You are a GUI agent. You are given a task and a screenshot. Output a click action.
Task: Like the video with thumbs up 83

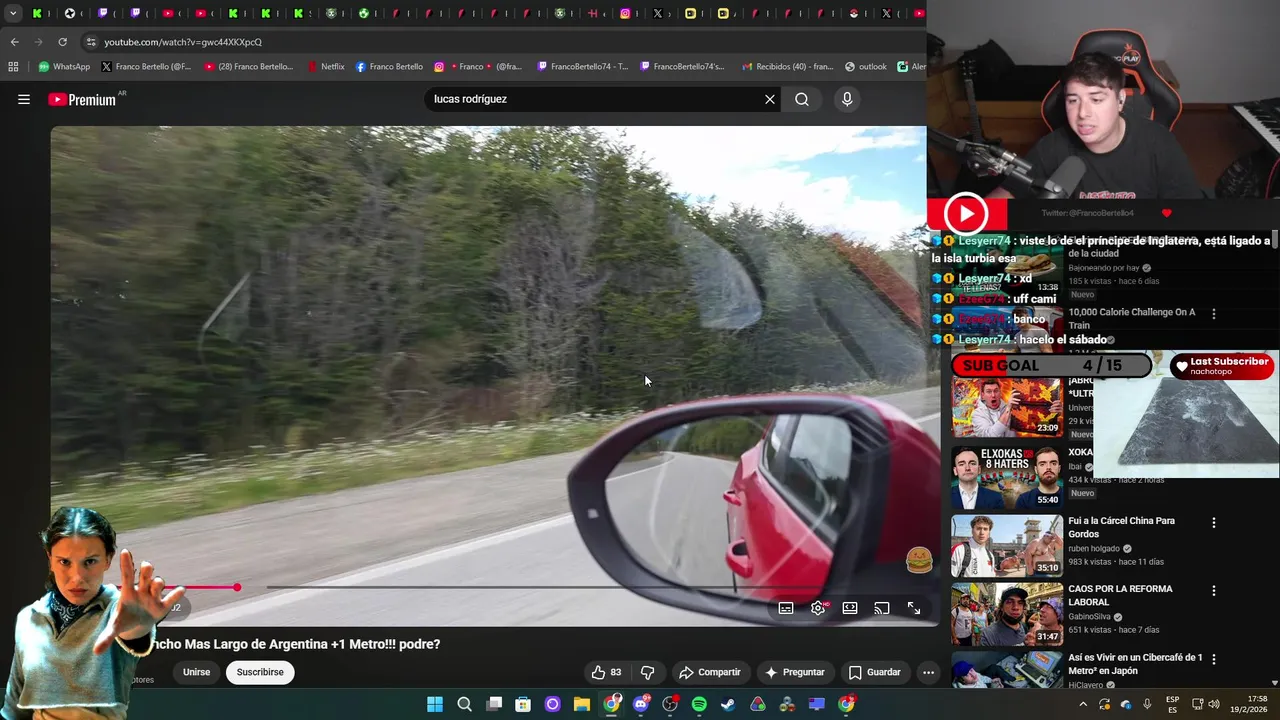click(606, 672)
